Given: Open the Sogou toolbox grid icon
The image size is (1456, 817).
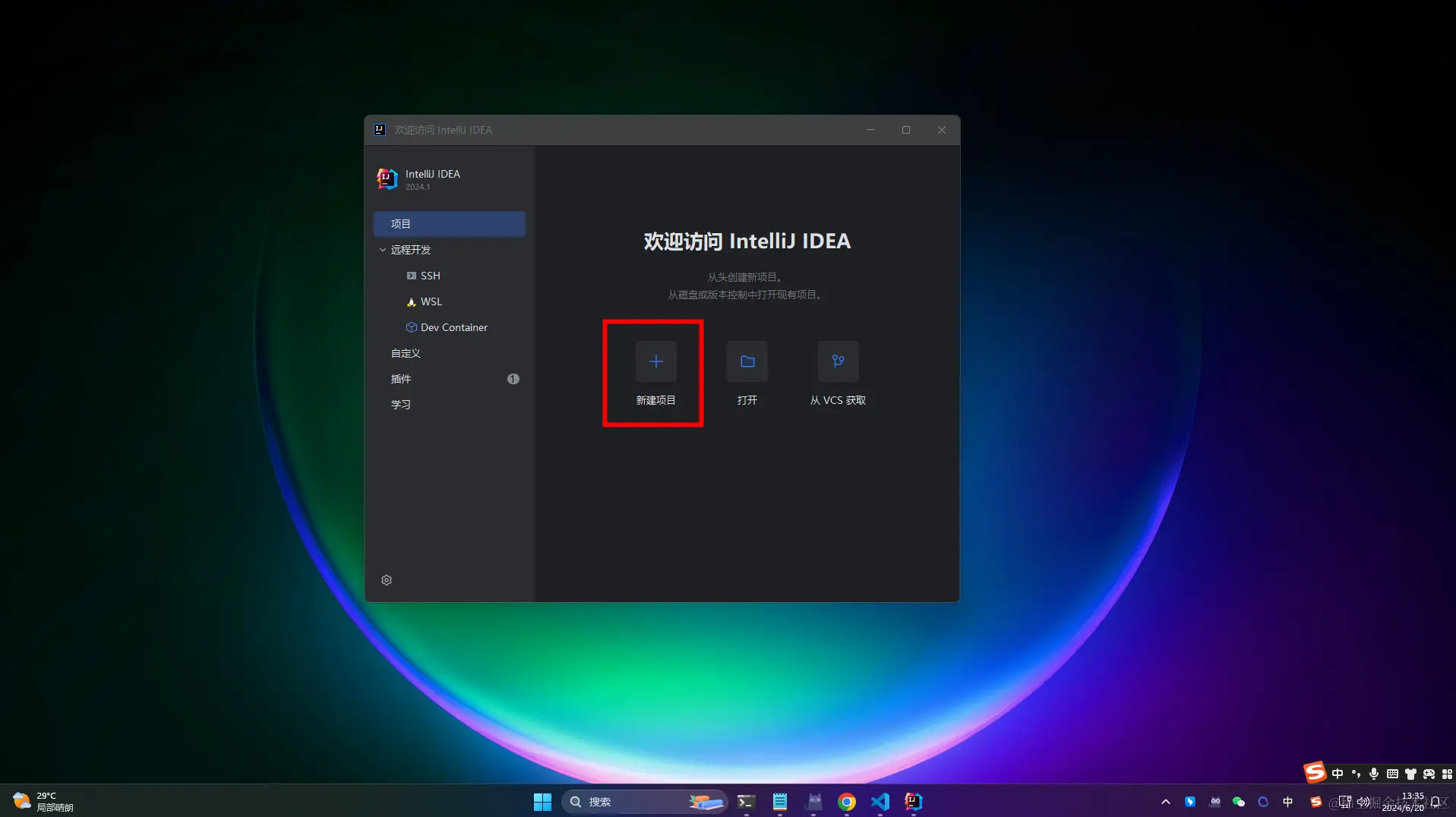Looking at the screenshot, I should pos(1447,774).
